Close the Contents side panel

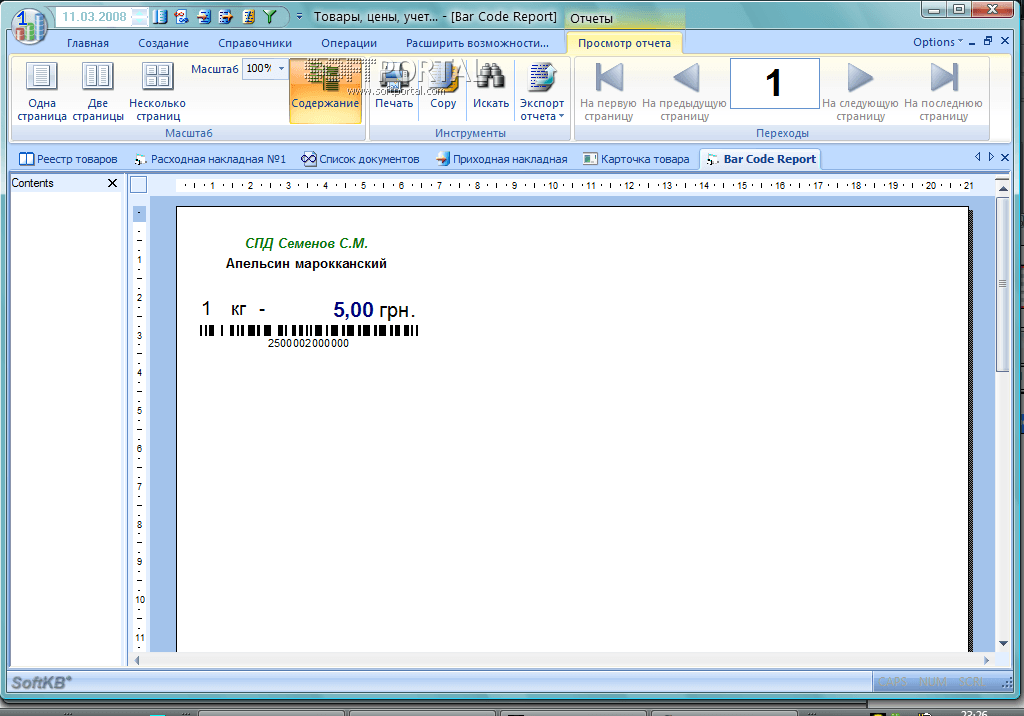pyautogui.click(x=112, y=183)
